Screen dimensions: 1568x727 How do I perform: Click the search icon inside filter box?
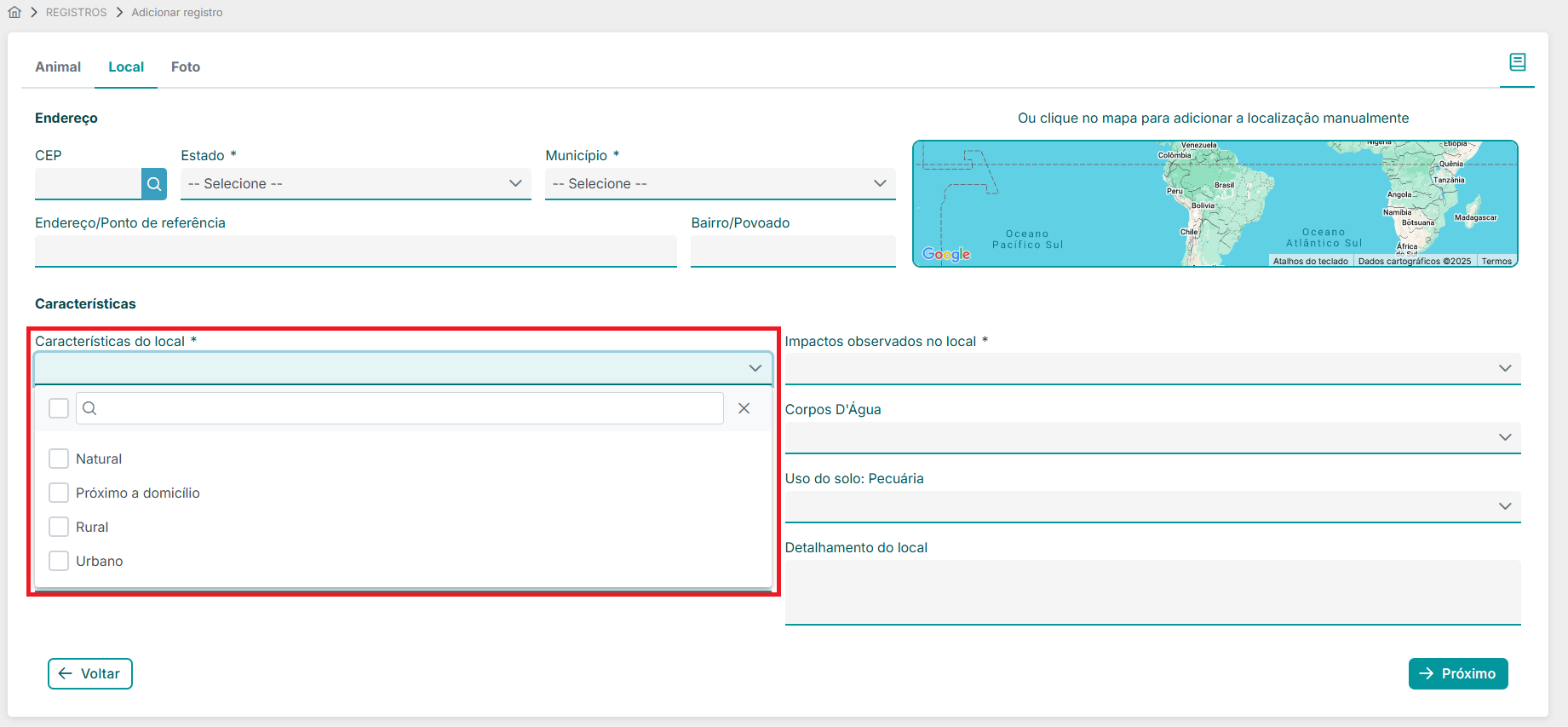pyautogui.click(x=89, y=408)
